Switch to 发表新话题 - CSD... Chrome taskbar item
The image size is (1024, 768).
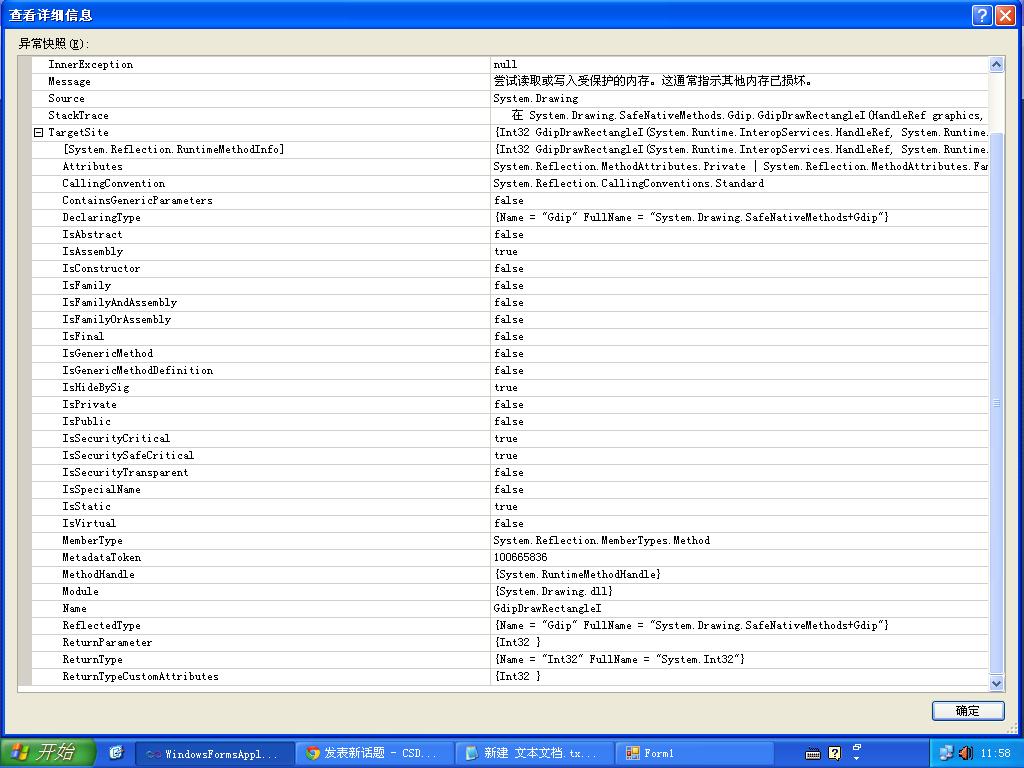tap(373, 754)
